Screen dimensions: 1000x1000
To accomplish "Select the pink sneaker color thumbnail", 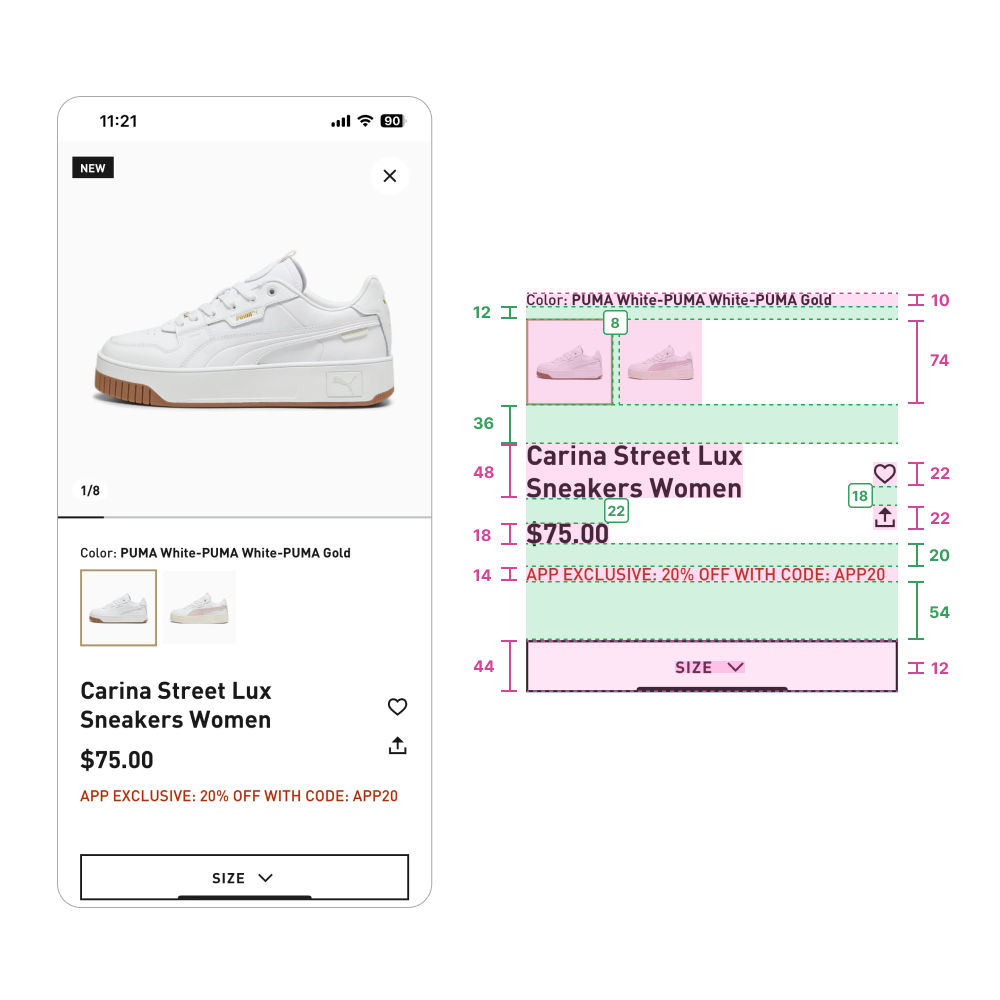I will coord(200,608).
